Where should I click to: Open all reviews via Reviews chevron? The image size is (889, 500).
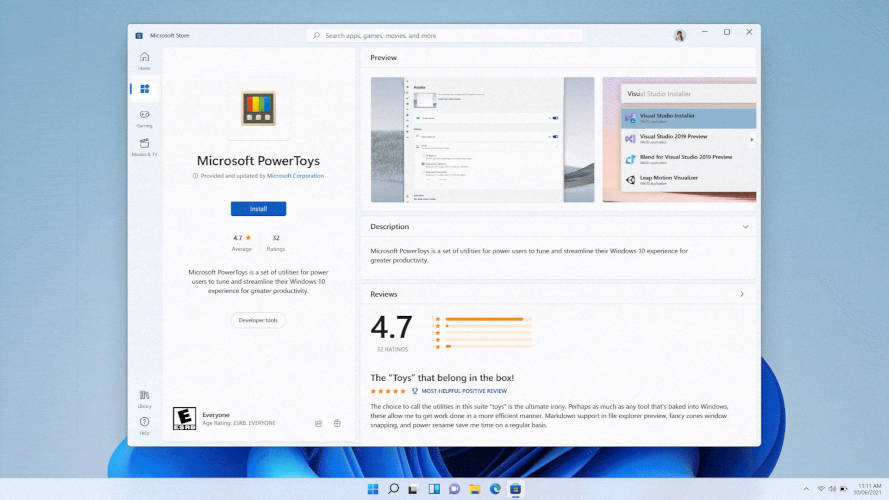[742, 294]
